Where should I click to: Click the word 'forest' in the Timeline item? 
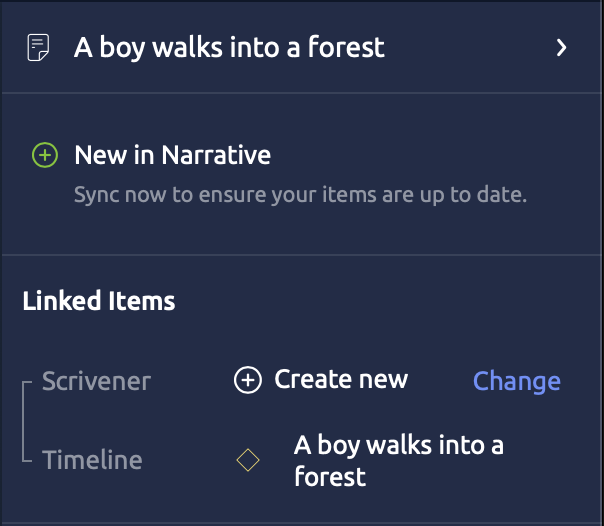[x=330, y=476]
